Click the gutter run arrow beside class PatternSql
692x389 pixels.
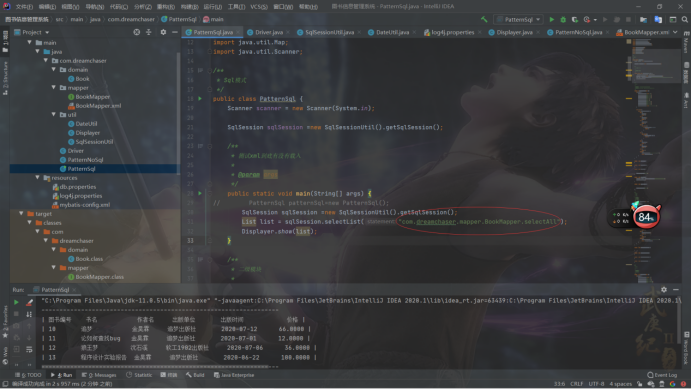coord(200,98)
